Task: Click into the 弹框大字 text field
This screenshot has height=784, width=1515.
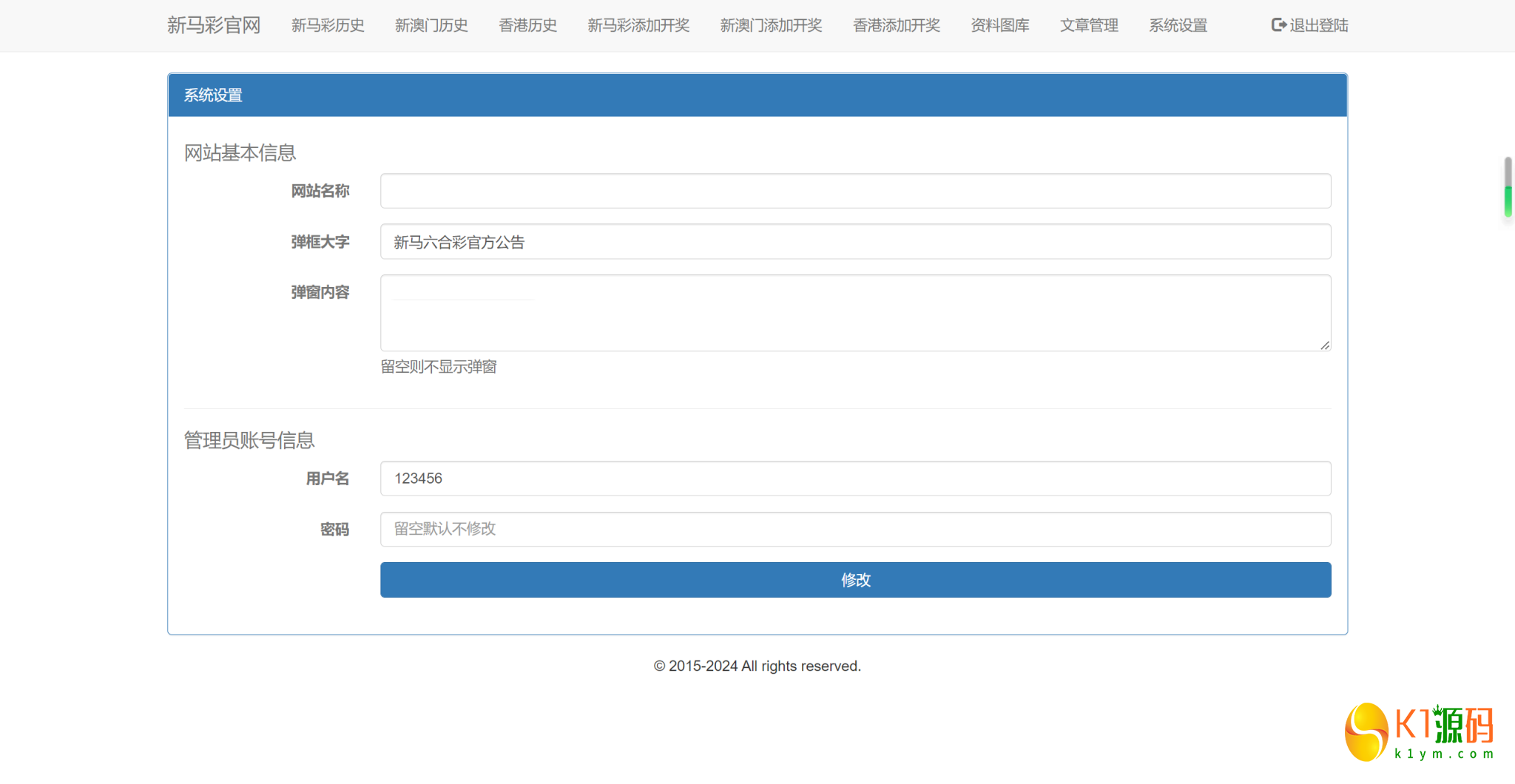Action: 855,242
